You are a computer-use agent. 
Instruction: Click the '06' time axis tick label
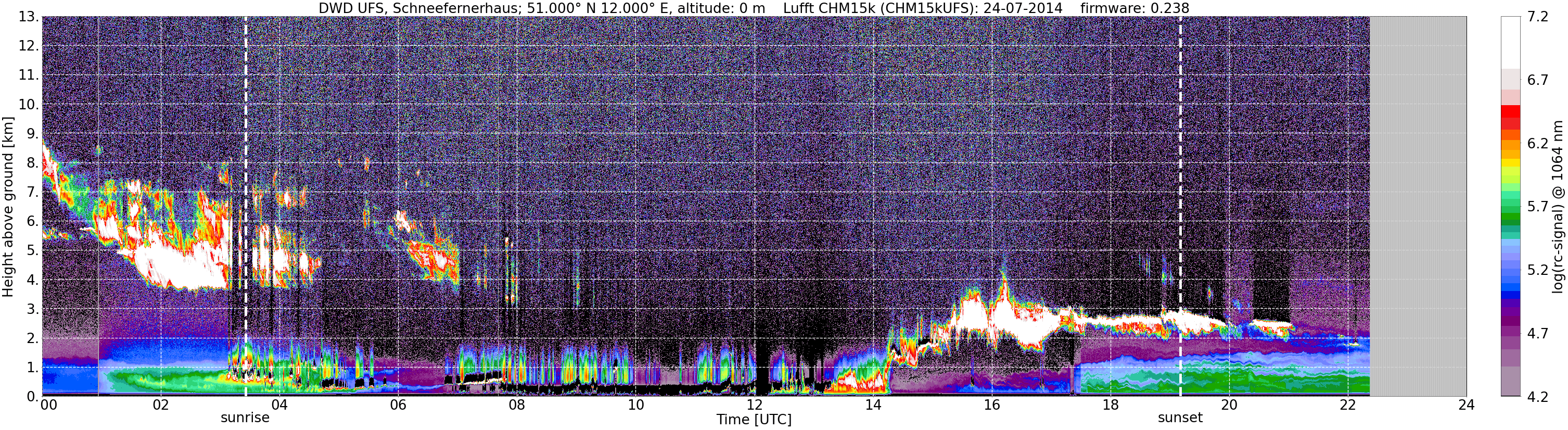[x=398, y=406]
